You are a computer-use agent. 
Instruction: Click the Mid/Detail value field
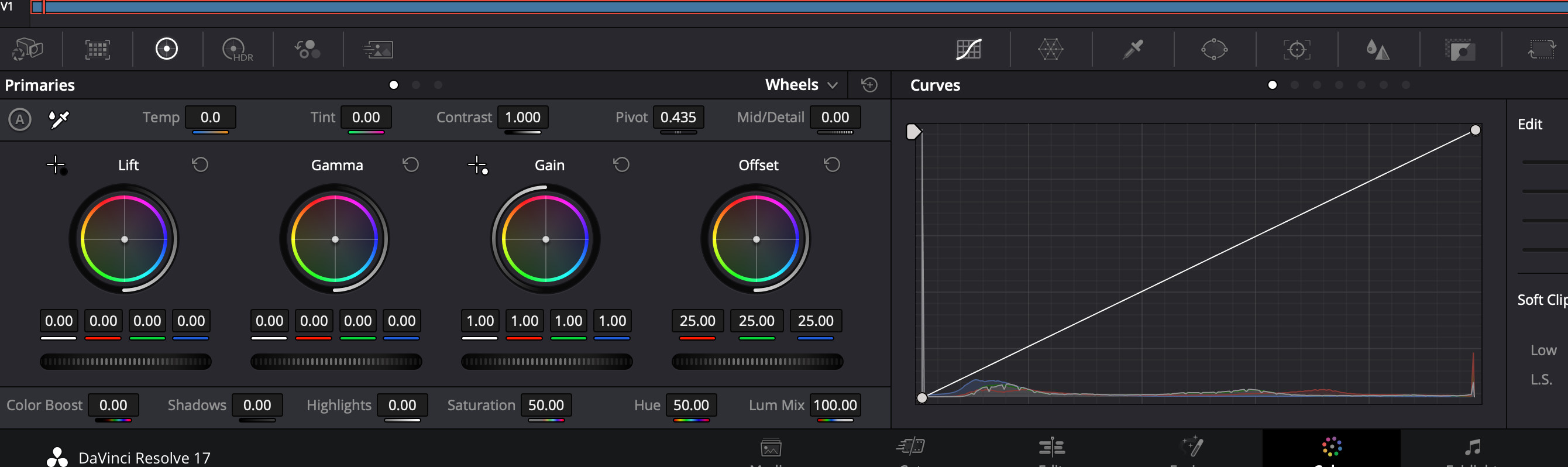coord(835,117)
